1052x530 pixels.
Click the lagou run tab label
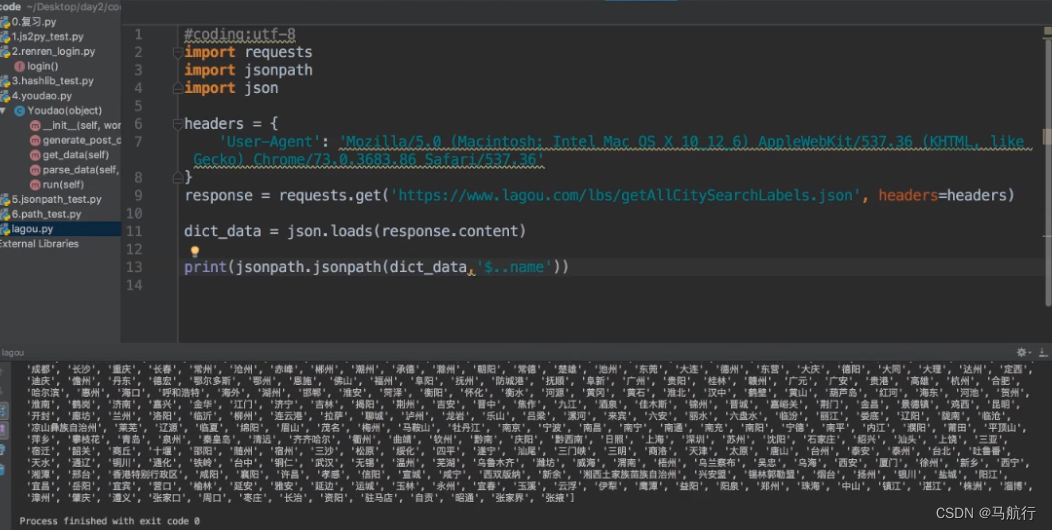point(13,353)
